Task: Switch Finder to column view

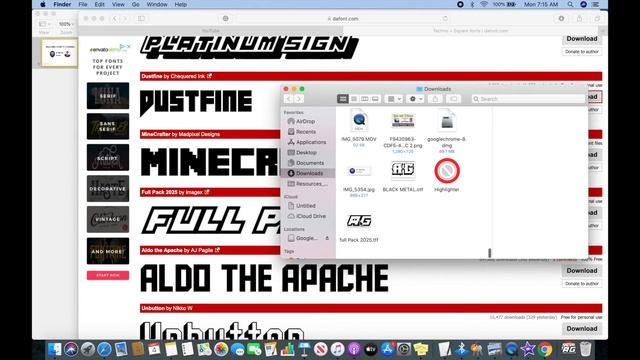Action: tap(364, 99)
